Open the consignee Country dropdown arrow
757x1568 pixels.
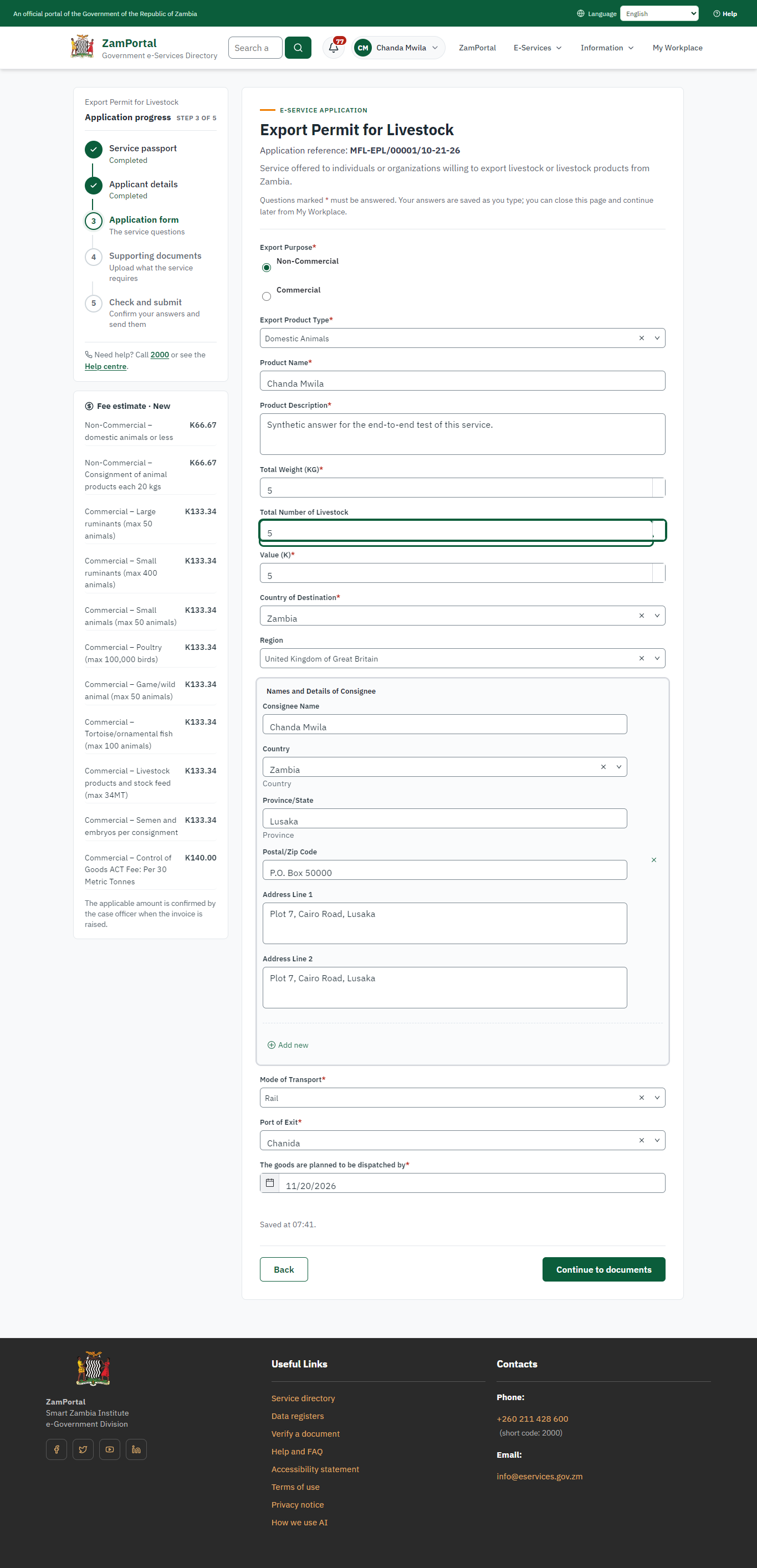coord(618,767)
